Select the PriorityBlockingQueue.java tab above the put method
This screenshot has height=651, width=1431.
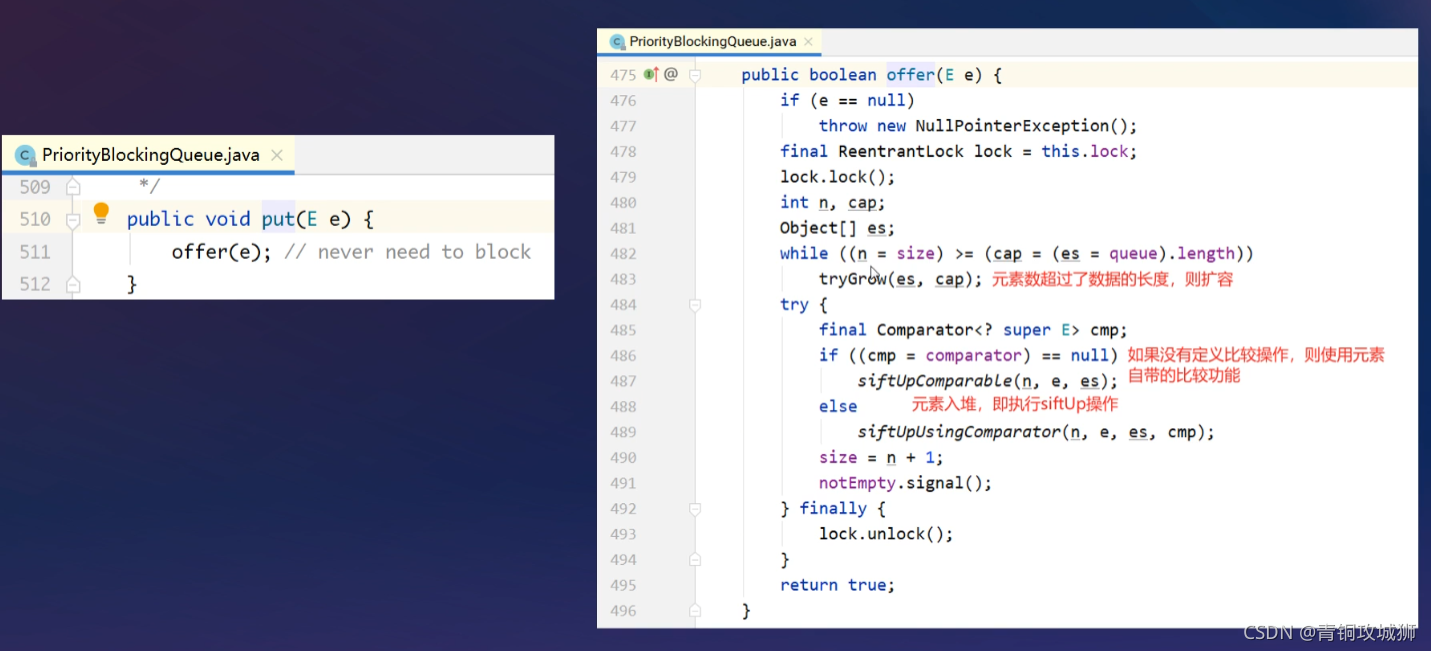point(150,155)
